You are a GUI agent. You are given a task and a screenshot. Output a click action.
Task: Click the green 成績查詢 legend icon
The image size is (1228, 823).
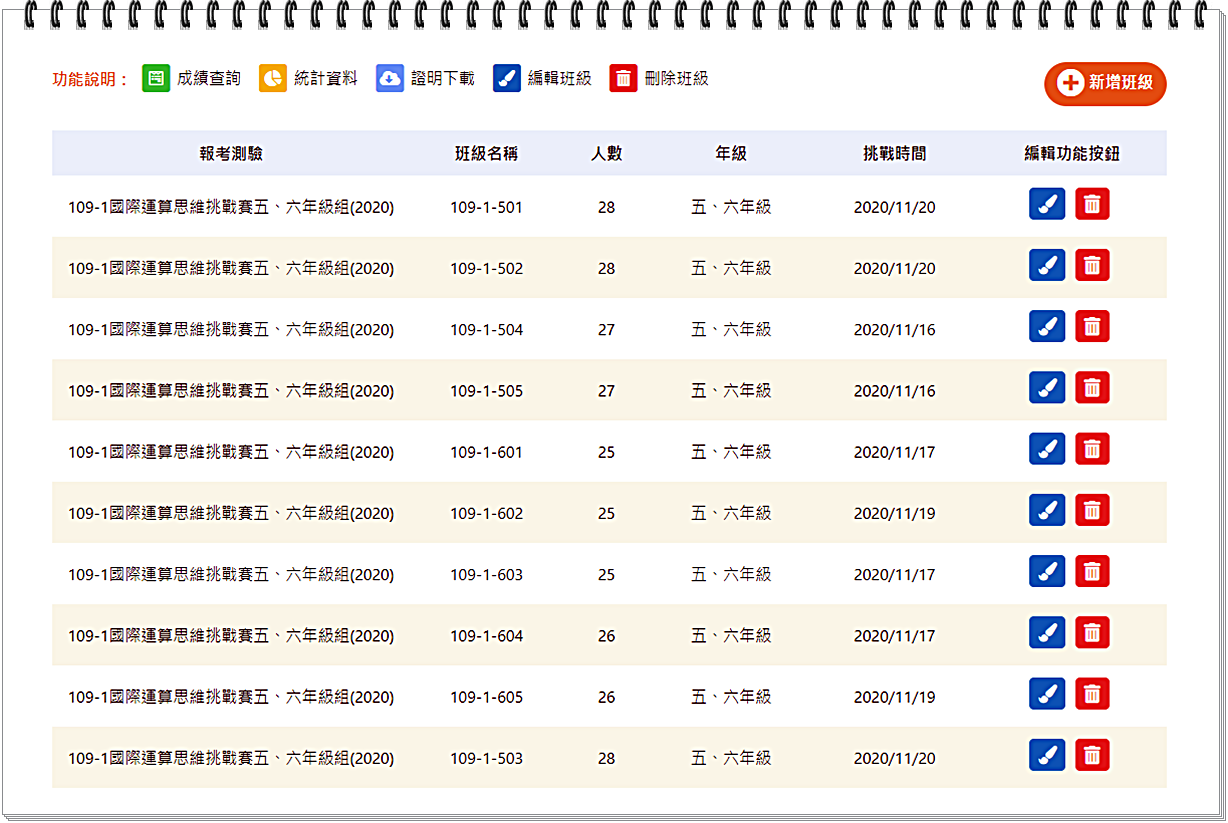click(x=156, y=78)
